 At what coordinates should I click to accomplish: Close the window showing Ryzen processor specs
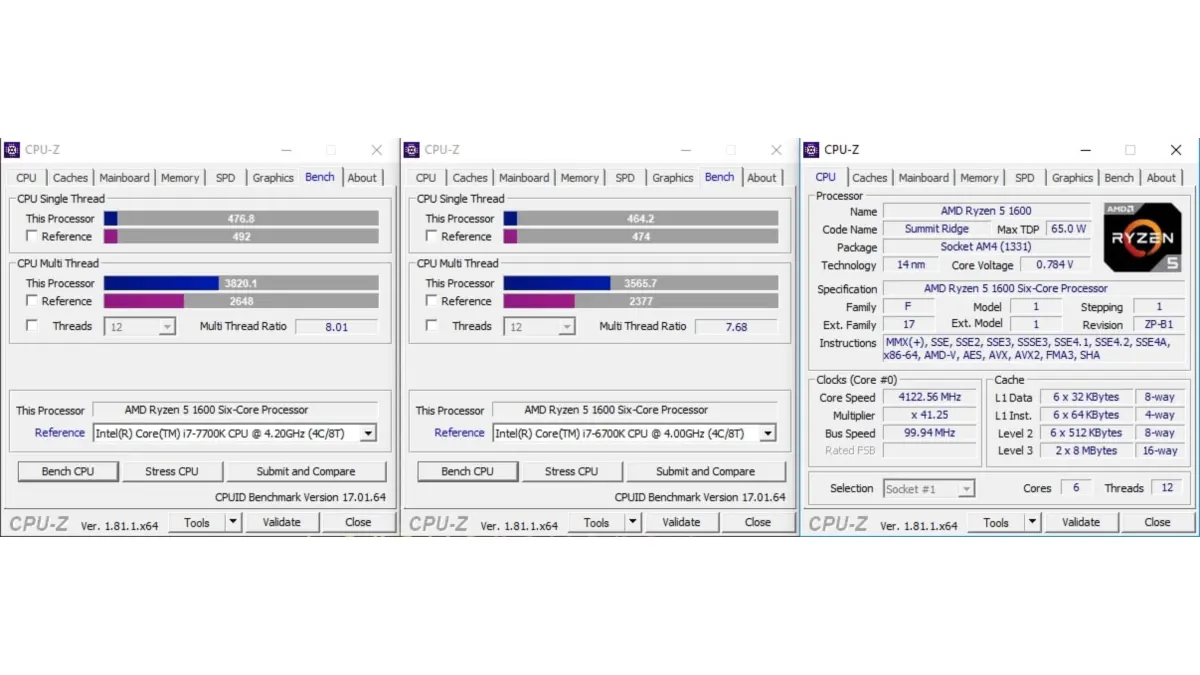(x=1175, y=150)
